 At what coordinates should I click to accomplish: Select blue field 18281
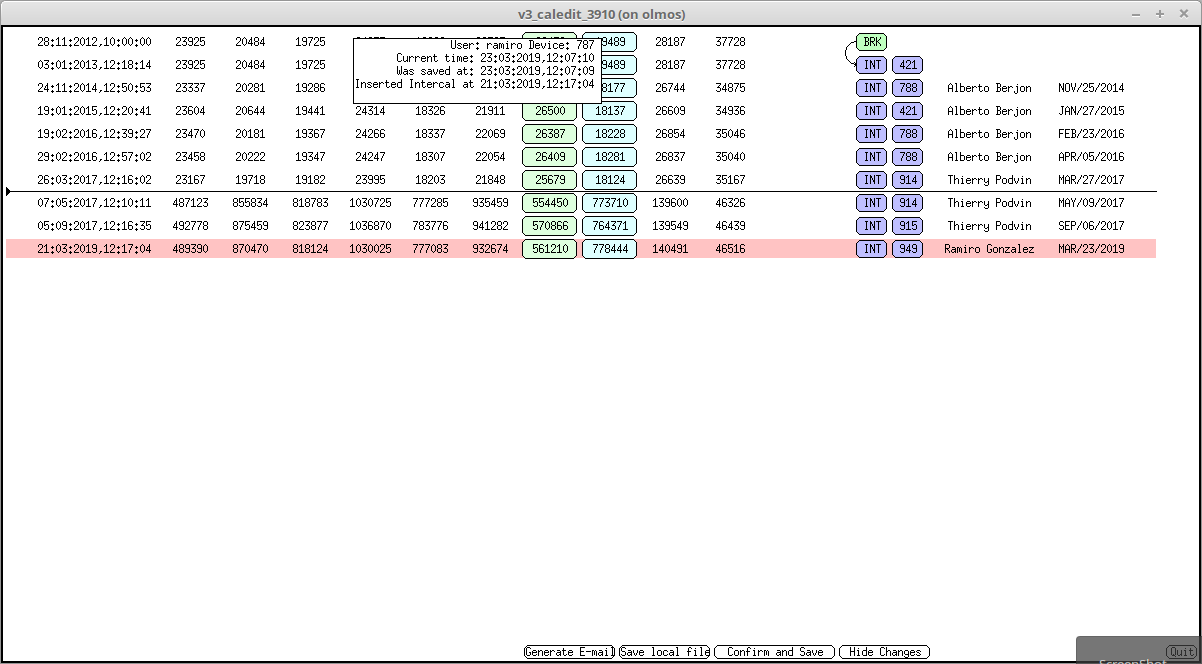tap(610, 157)
